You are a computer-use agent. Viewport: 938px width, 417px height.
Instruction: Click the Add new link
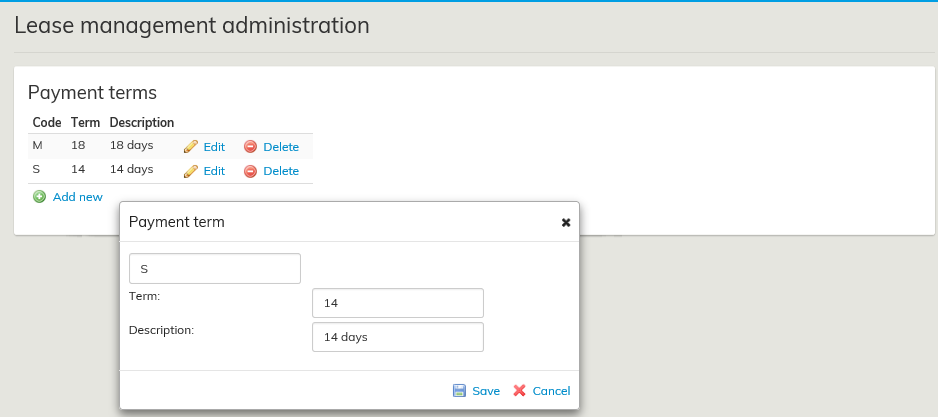[77, 197]
